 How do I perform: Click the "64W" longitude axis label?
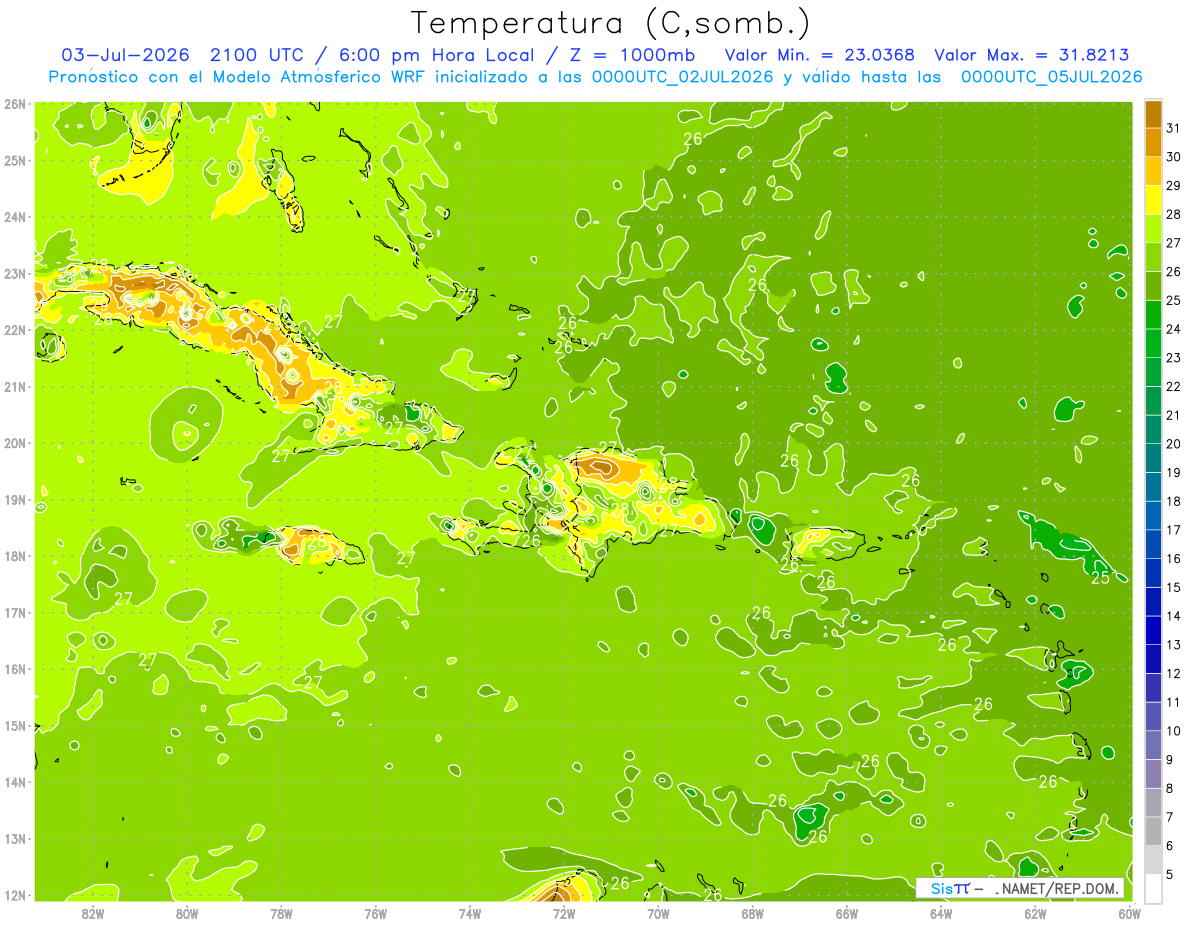tap(941, 913)
